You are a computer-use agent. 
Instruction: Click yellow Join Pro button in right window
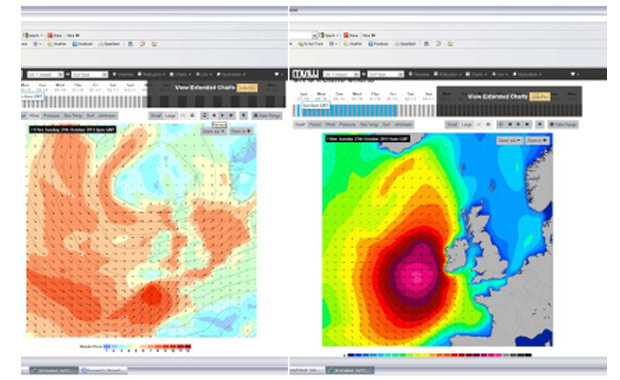[x=540, y=96]
